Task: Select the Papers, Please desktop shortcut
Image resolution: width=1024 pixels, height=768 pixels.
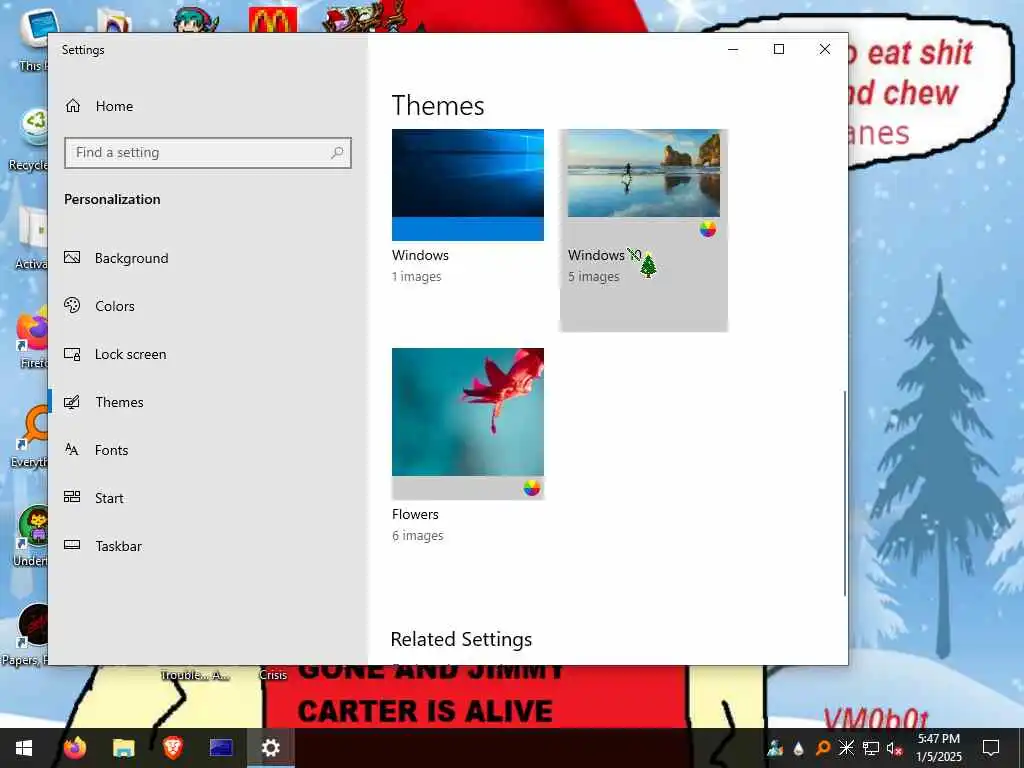Action: (x=26, y=635)
